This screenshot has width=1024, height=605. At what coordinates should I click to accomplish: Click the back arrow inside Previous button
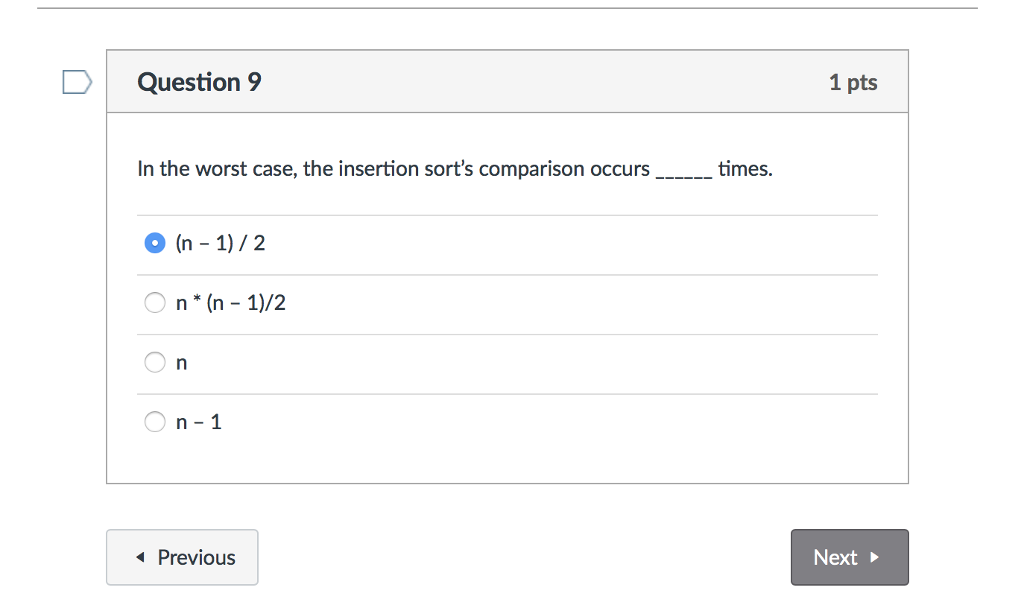point(140,557)
